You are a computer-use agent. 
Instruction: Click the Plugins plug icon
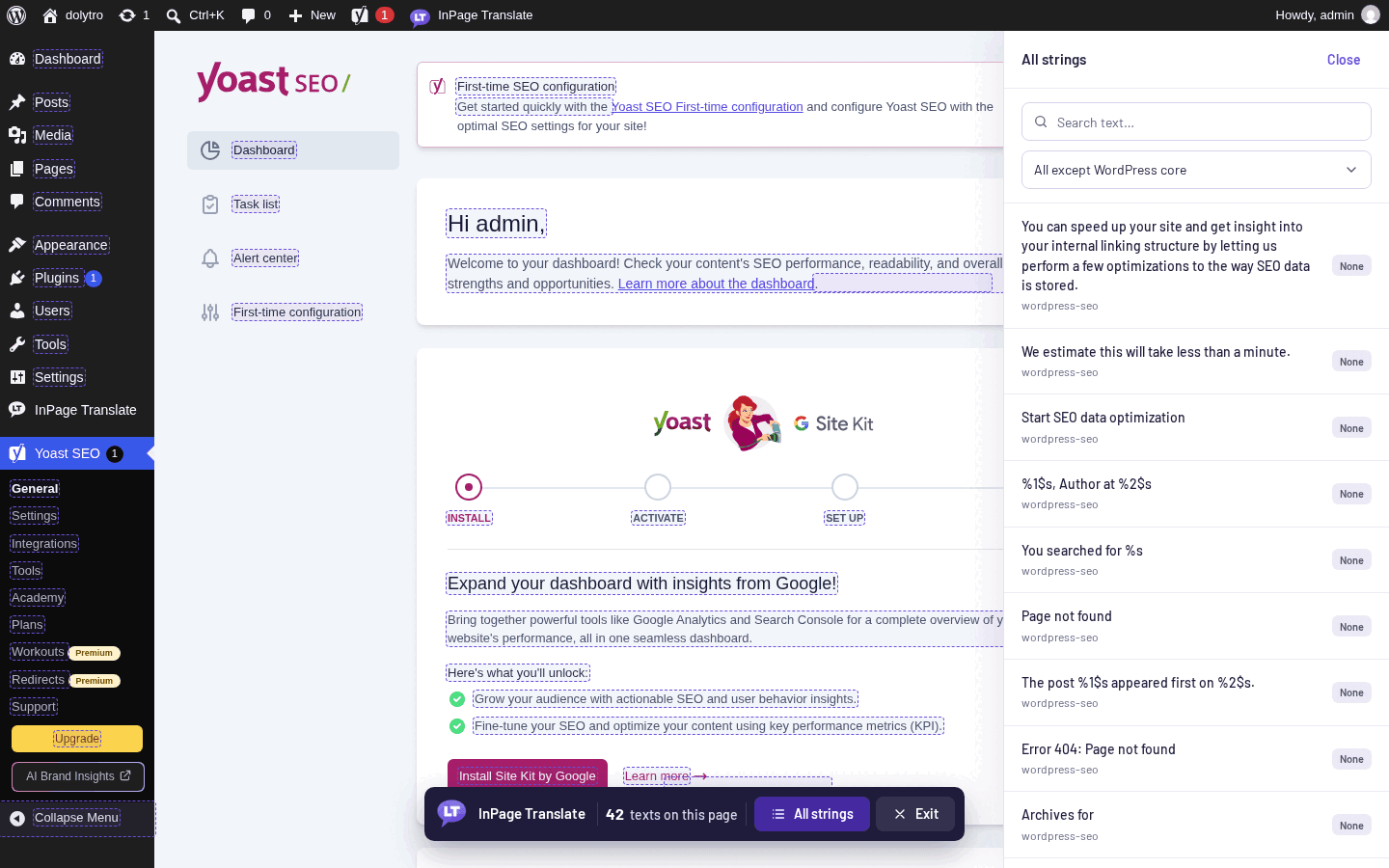point(17,278)
